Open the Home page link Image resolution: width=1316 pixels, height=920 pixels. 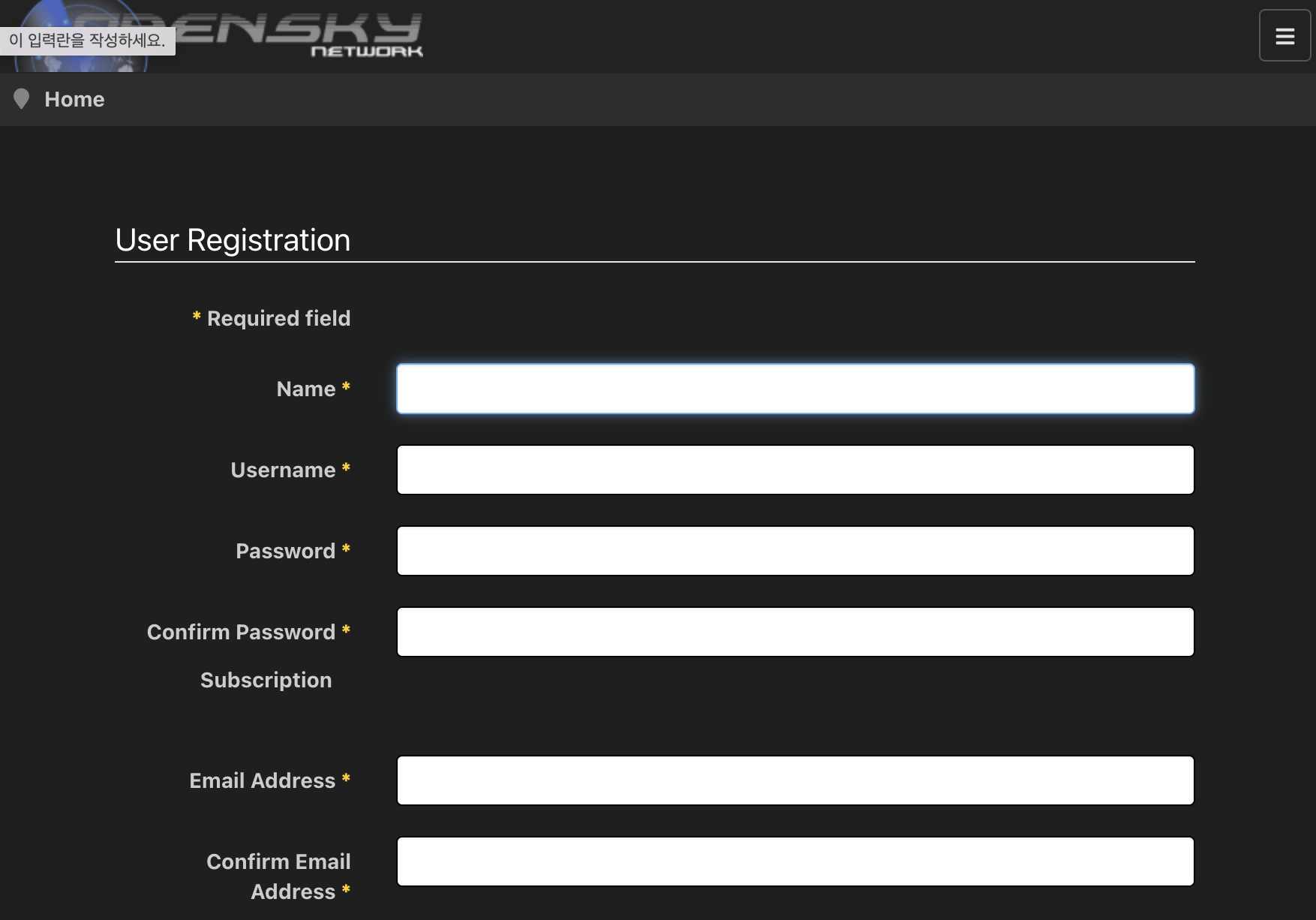tap(74, 99)
